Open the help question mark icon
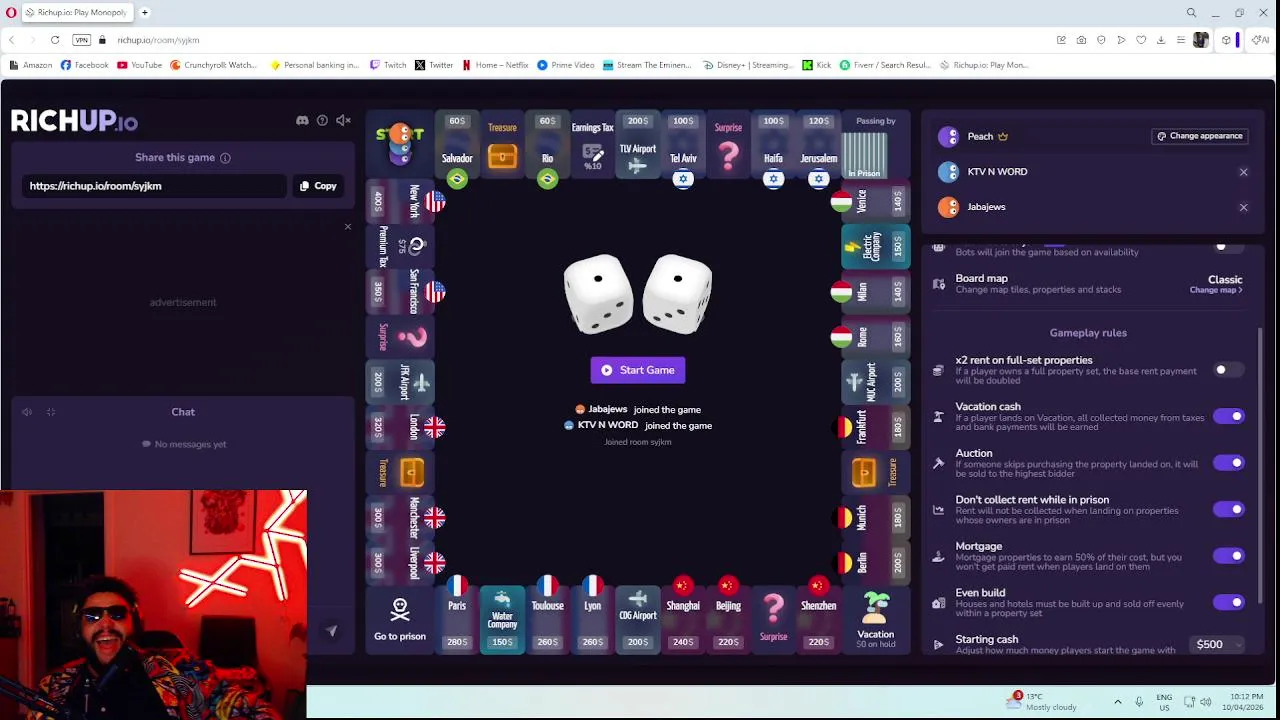This screenshot has width=1280, height=720. [322, 121]
